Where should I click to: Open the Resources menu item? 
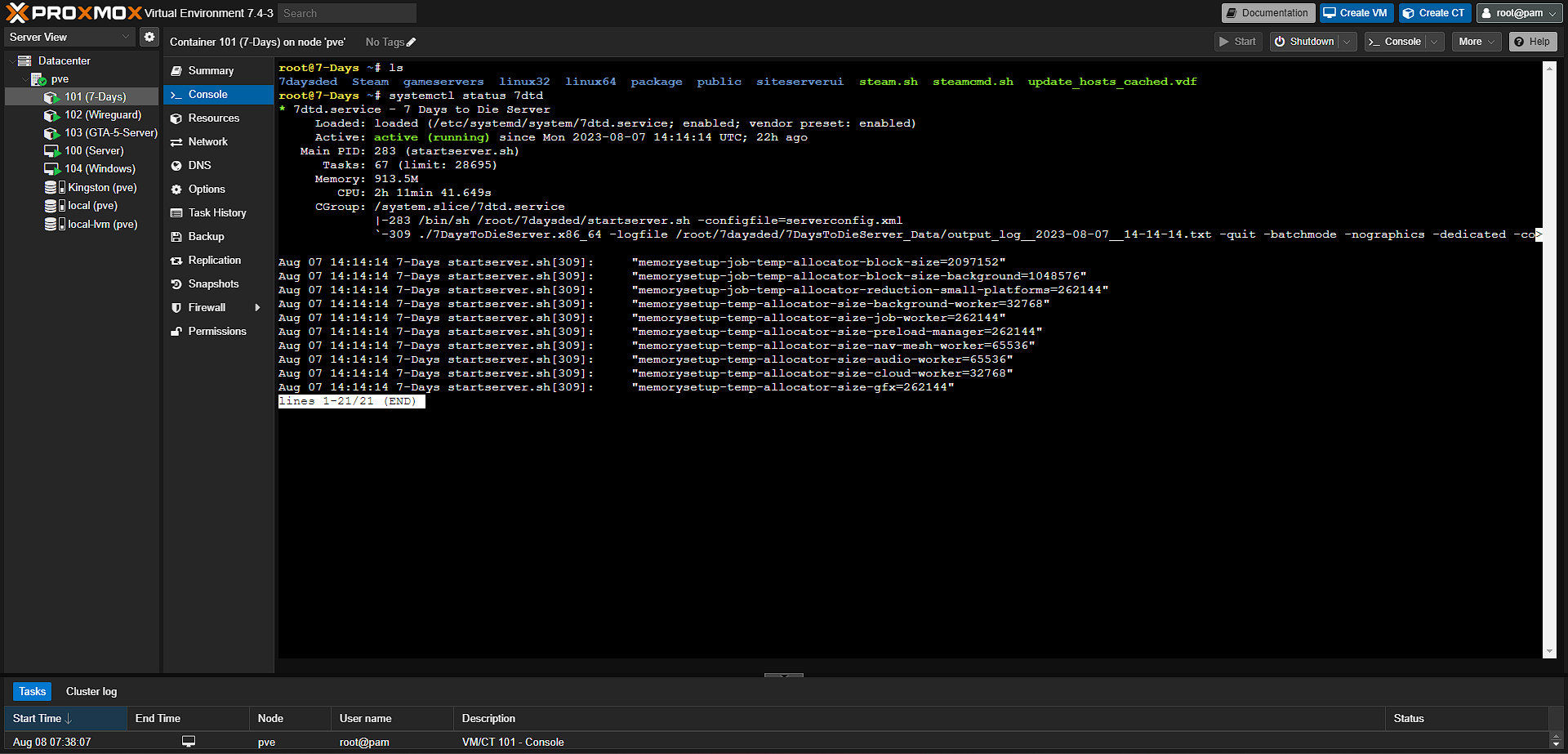coord(218,118)
